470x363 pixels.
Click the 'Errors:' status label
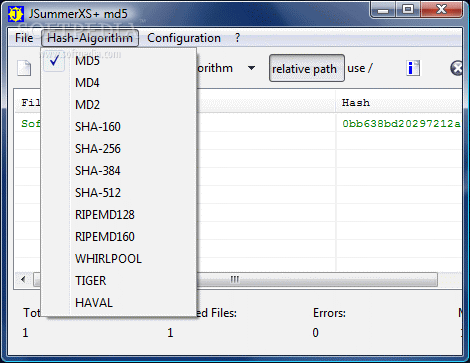click(x=329, y=313)
